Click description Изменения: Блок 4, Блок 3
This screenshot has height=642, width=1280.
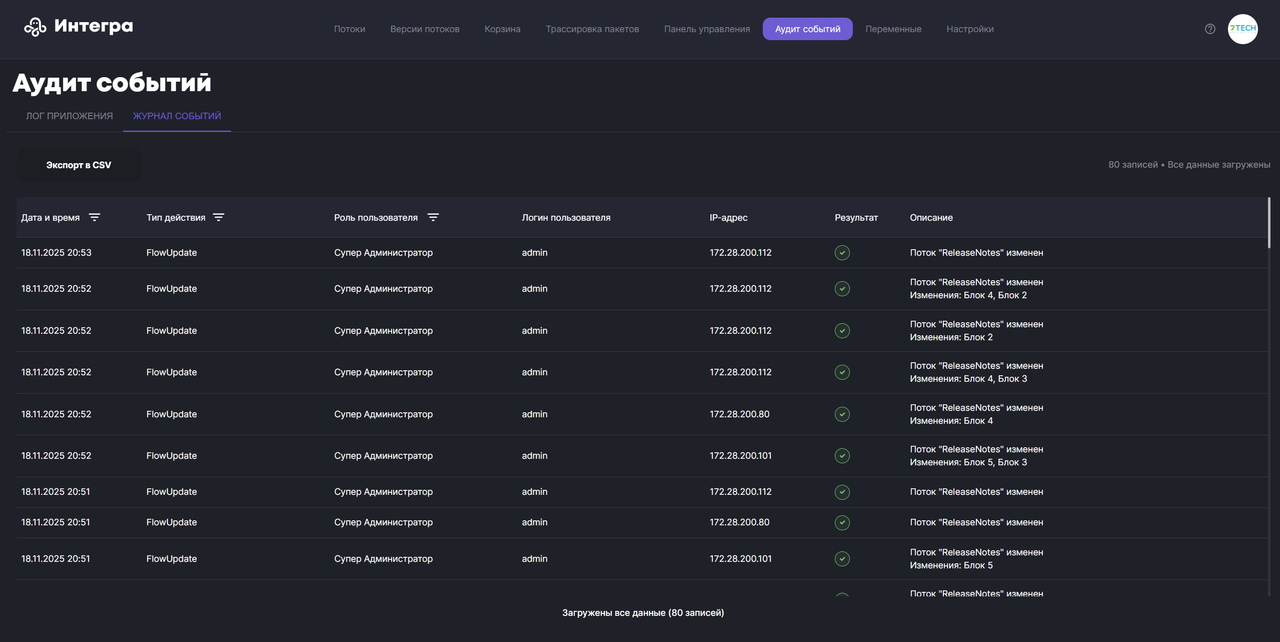pos(968,379)
